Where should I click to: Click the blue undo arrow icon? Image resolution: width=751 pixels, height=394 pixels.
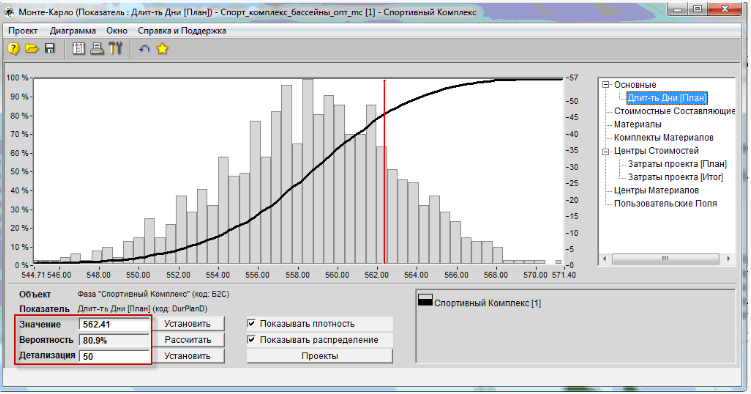click(x=144, y=49)
